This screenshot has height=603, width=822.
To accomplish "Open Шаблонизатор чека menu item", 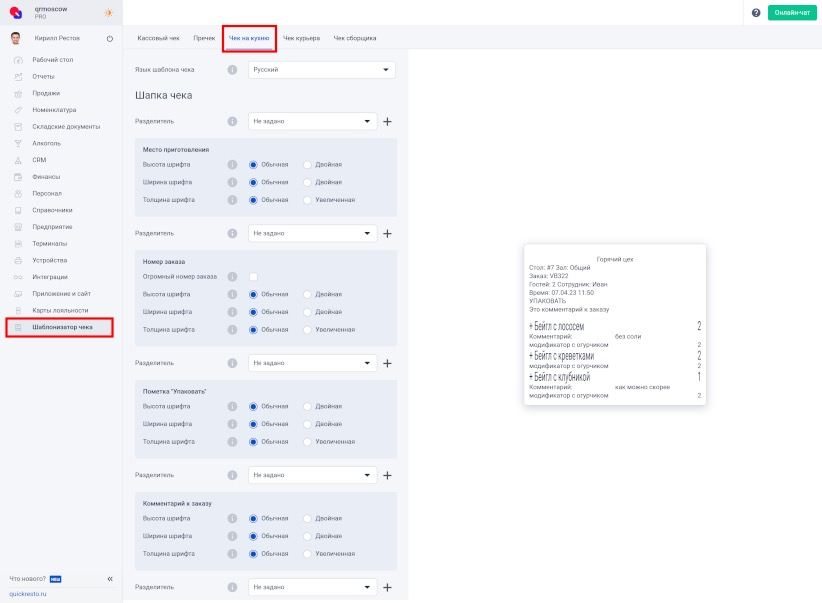I will (x=59, y=327).
